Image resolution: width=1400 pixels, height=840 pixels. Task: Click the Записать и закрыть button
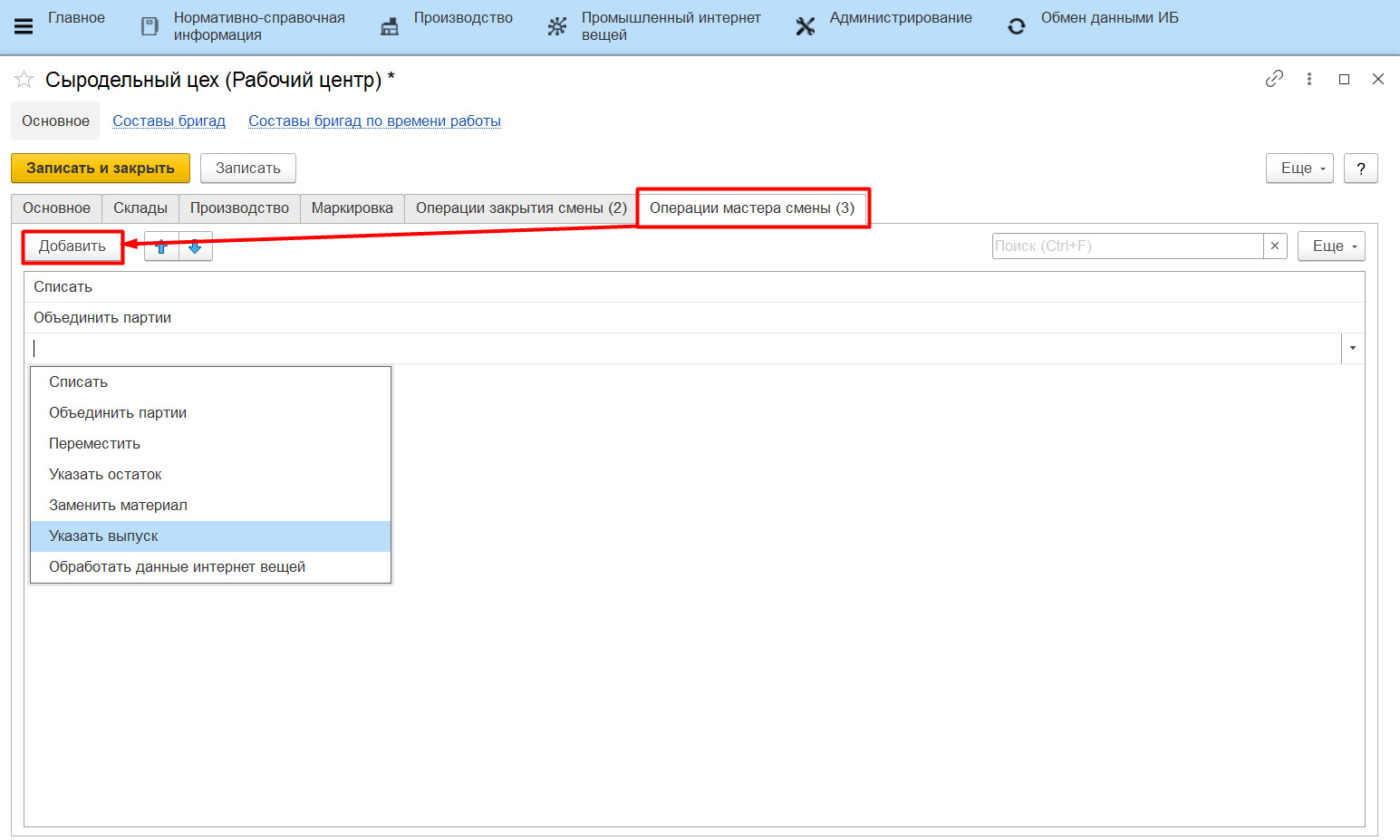100,169
